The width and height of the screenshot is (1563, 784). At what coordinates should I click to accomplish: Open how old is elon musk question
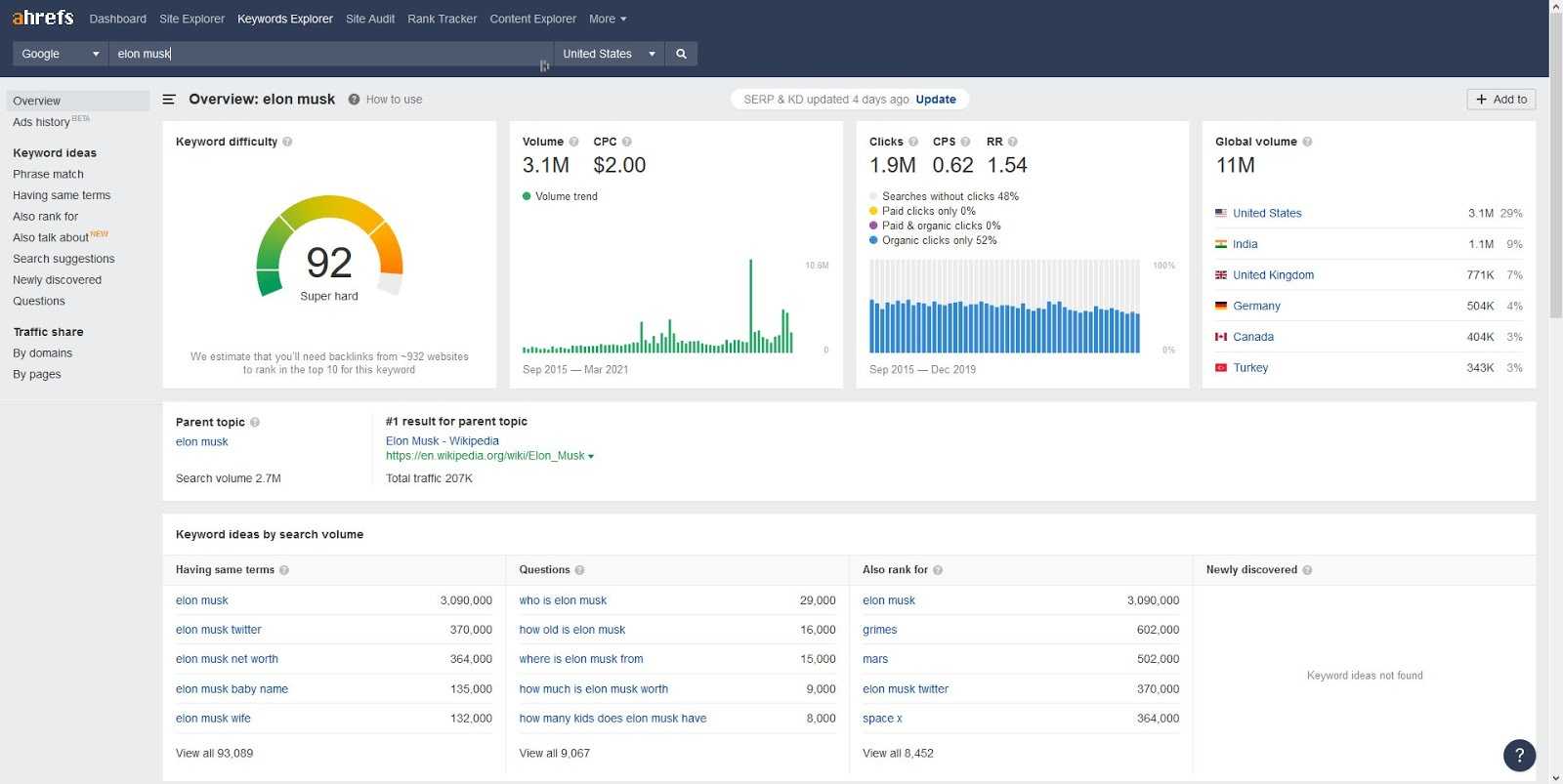[571, 630]
